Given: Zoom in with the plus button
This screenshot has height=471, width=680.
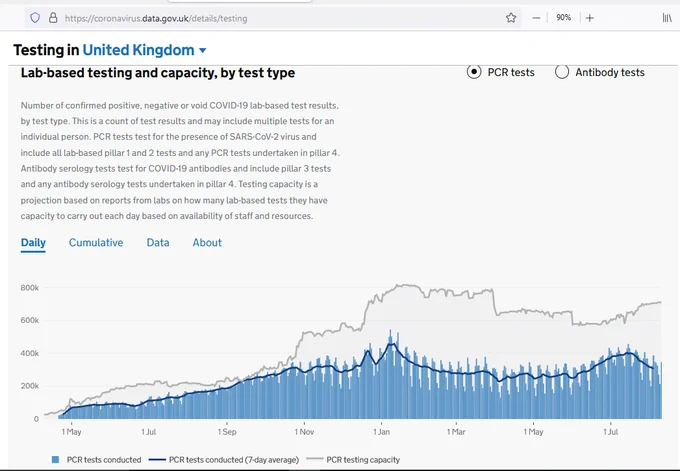Looking at the screenshot, I should click(589, 18).
